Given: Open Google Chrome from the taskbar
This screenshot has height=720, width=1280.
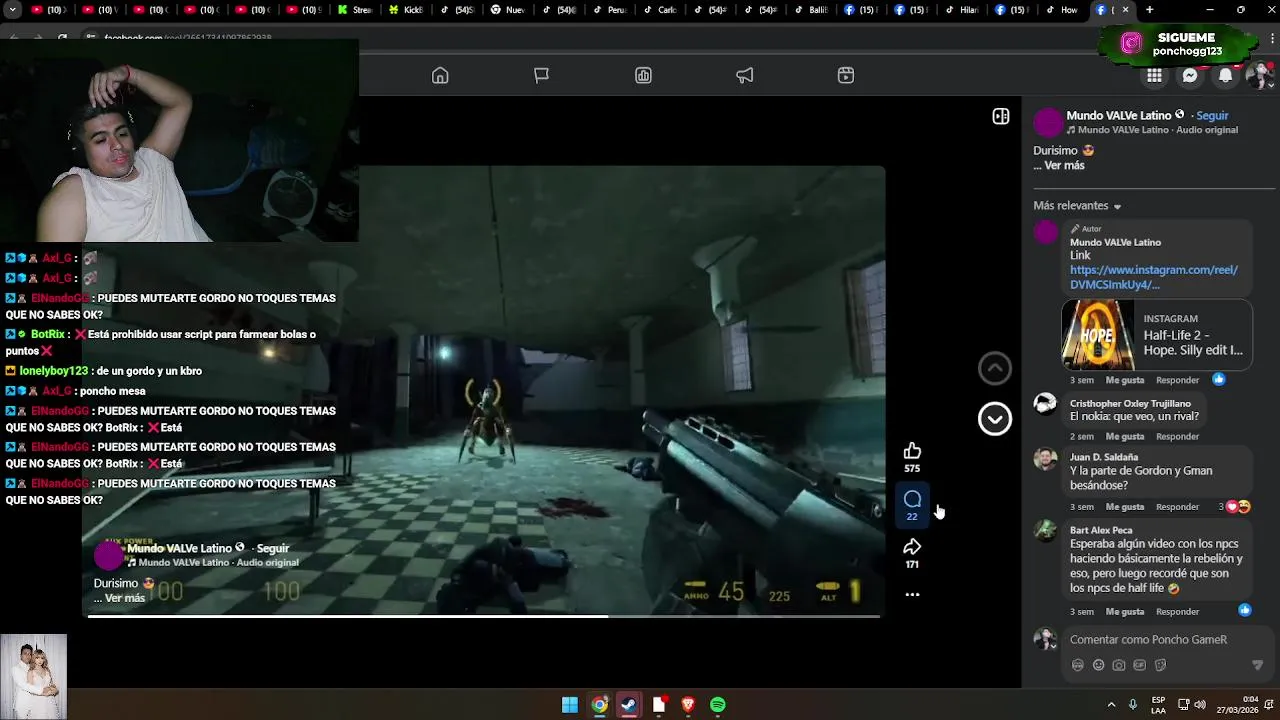Looking at the screenshot, I should (599, 705).
